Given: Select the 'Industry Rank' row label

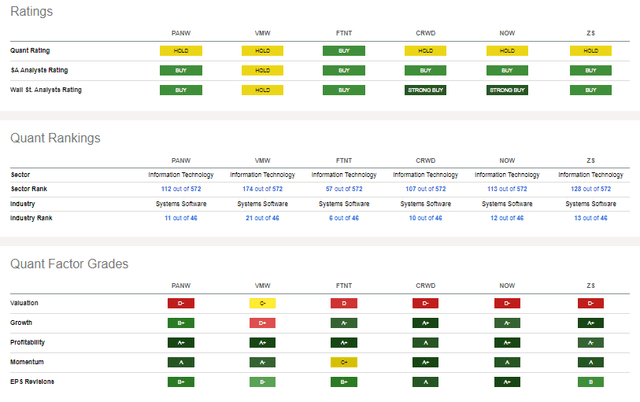Looking at the screenshot, I should click(31, 218).
